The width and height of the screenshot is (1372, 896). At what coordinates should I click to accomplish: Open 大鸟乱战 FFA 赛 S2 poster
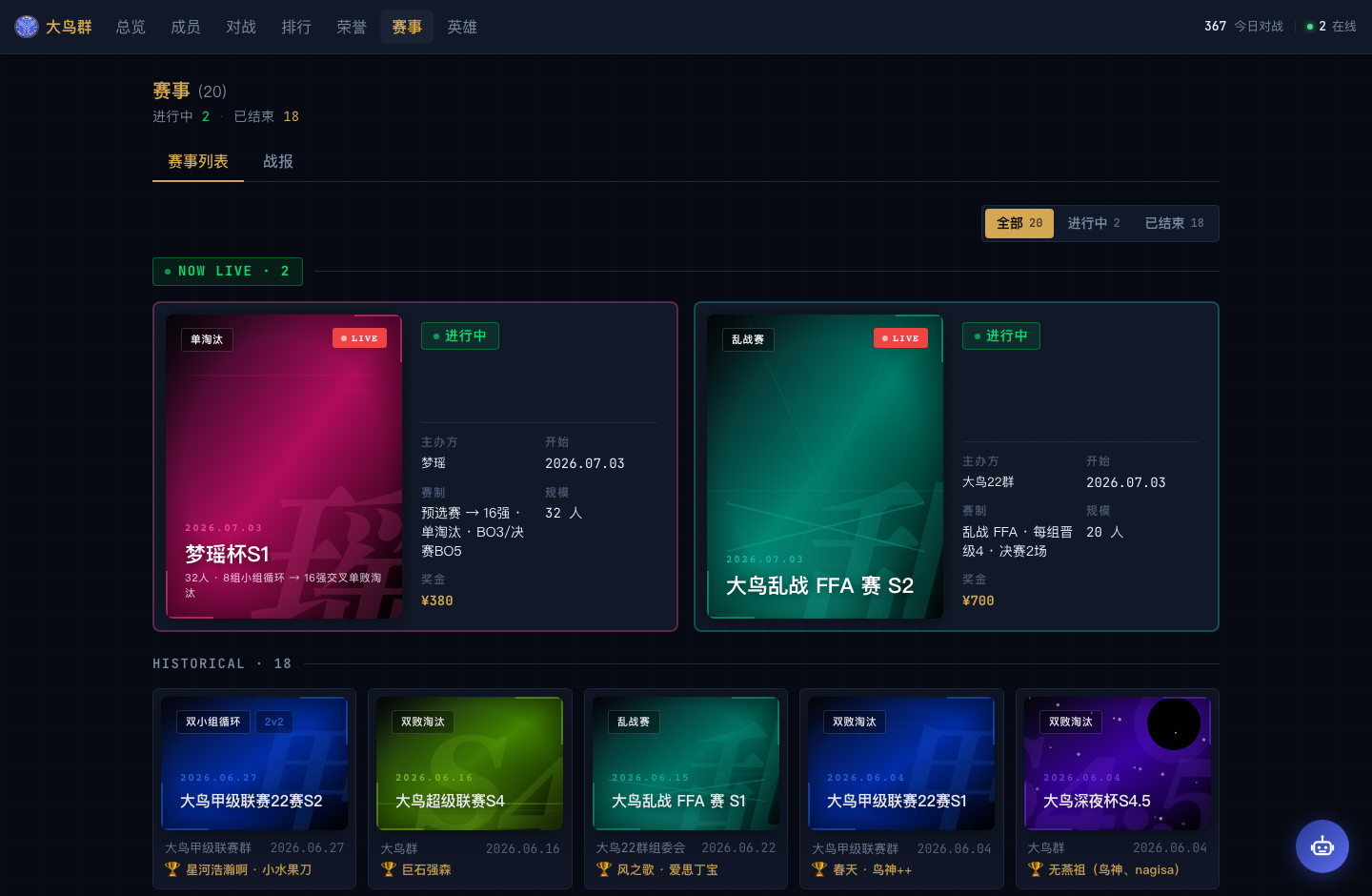pyautogui.click(x=825, y=467)
